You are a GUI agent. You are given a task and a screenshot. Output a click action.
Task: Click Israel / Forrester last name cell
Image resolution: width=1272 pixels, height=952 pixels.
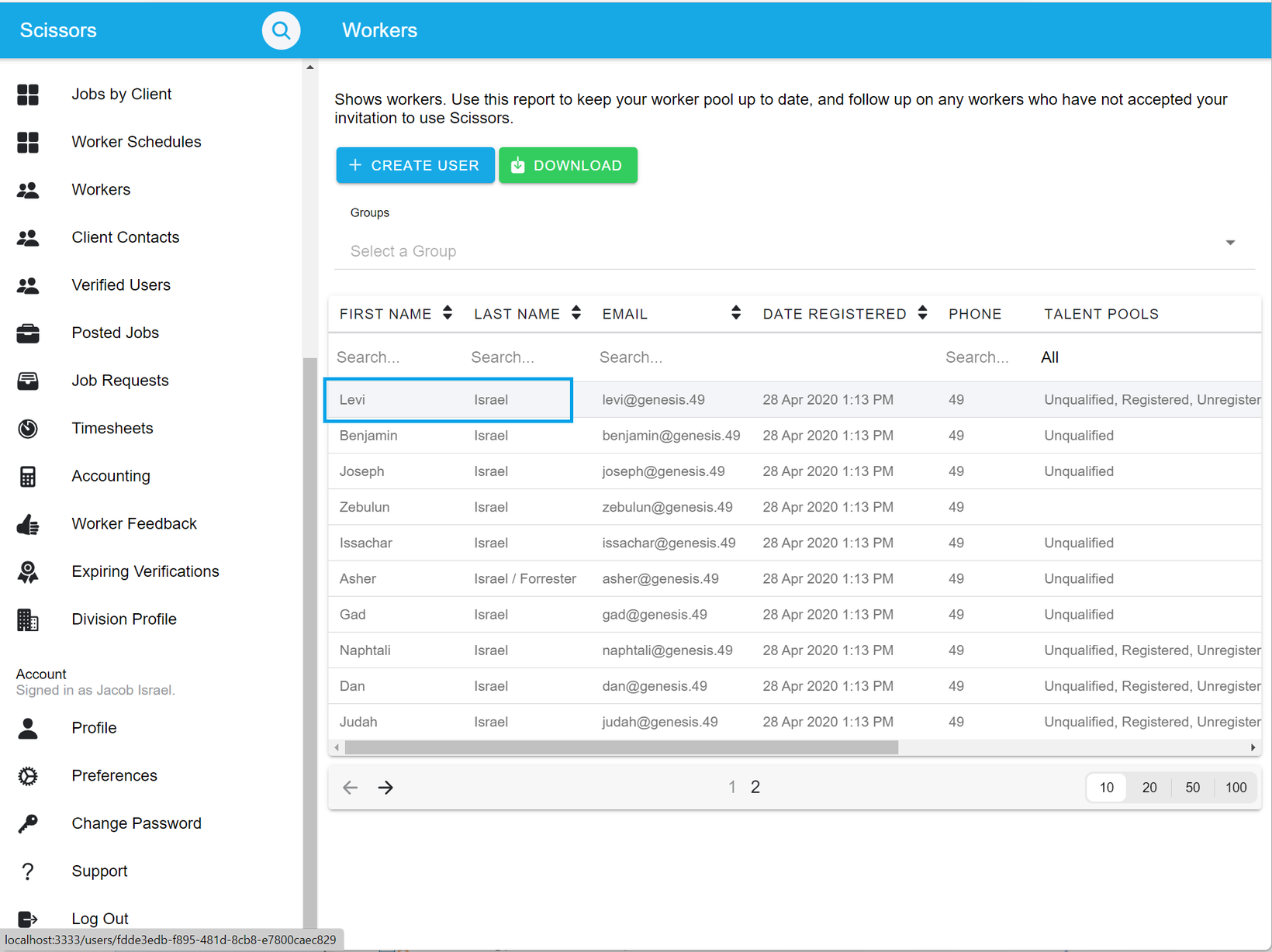[x=525, y=578]
